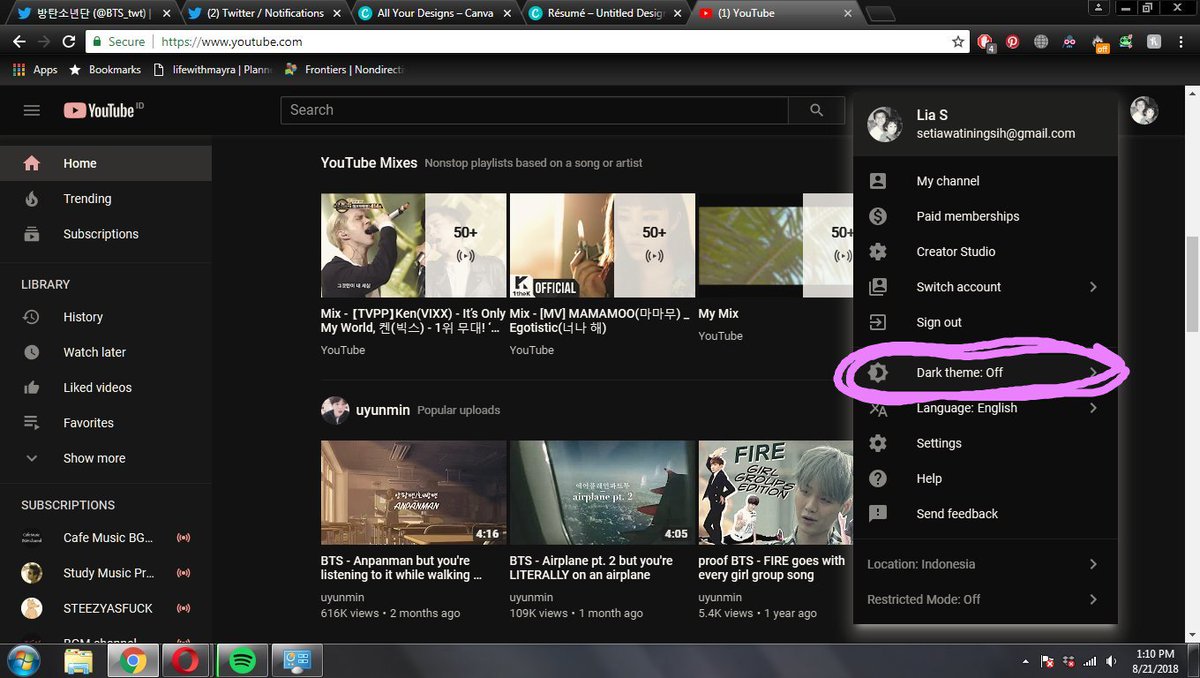Switch to the Résumé Untitled Design tab
The height and width of the screenshot is (678, 1200).
tap(605, 13)
